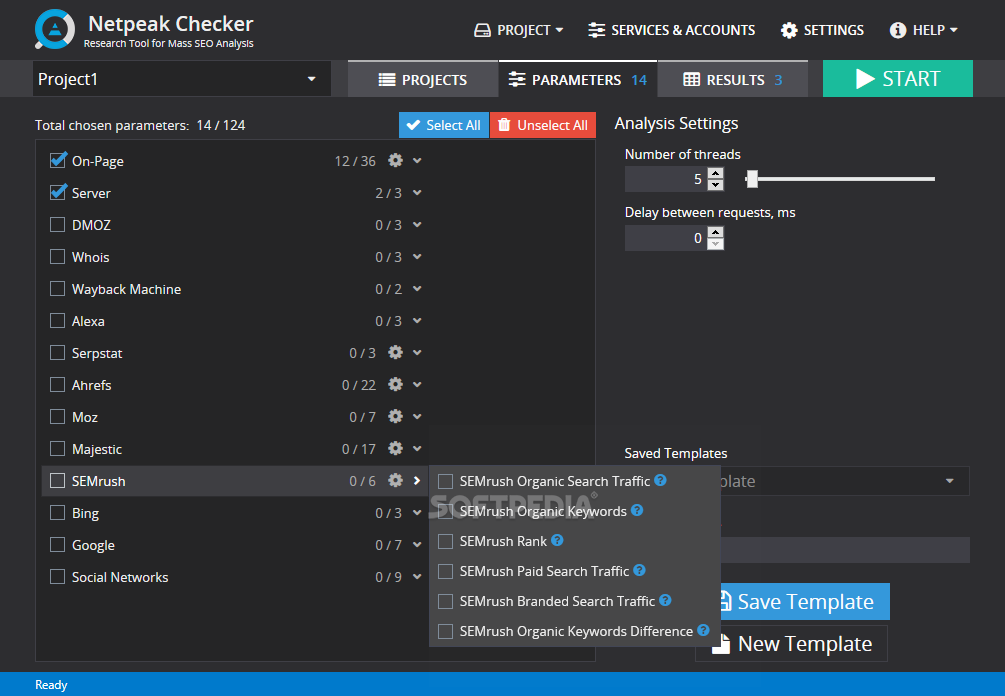This screenshot has width=1005, height=696.
Task: Expand the Social Networks group chevron
Action: 417,577
